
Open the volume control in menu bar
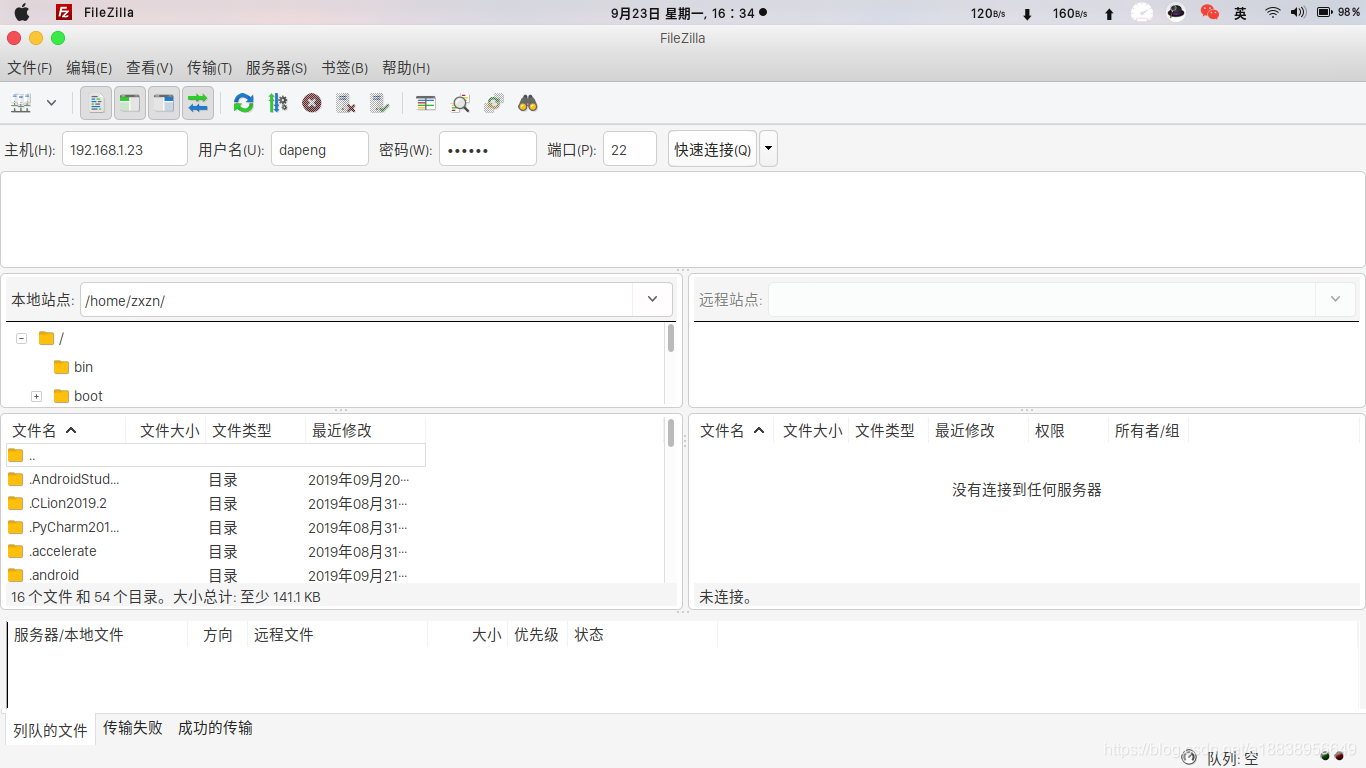pyautogui.click(x=1299, y=12)
